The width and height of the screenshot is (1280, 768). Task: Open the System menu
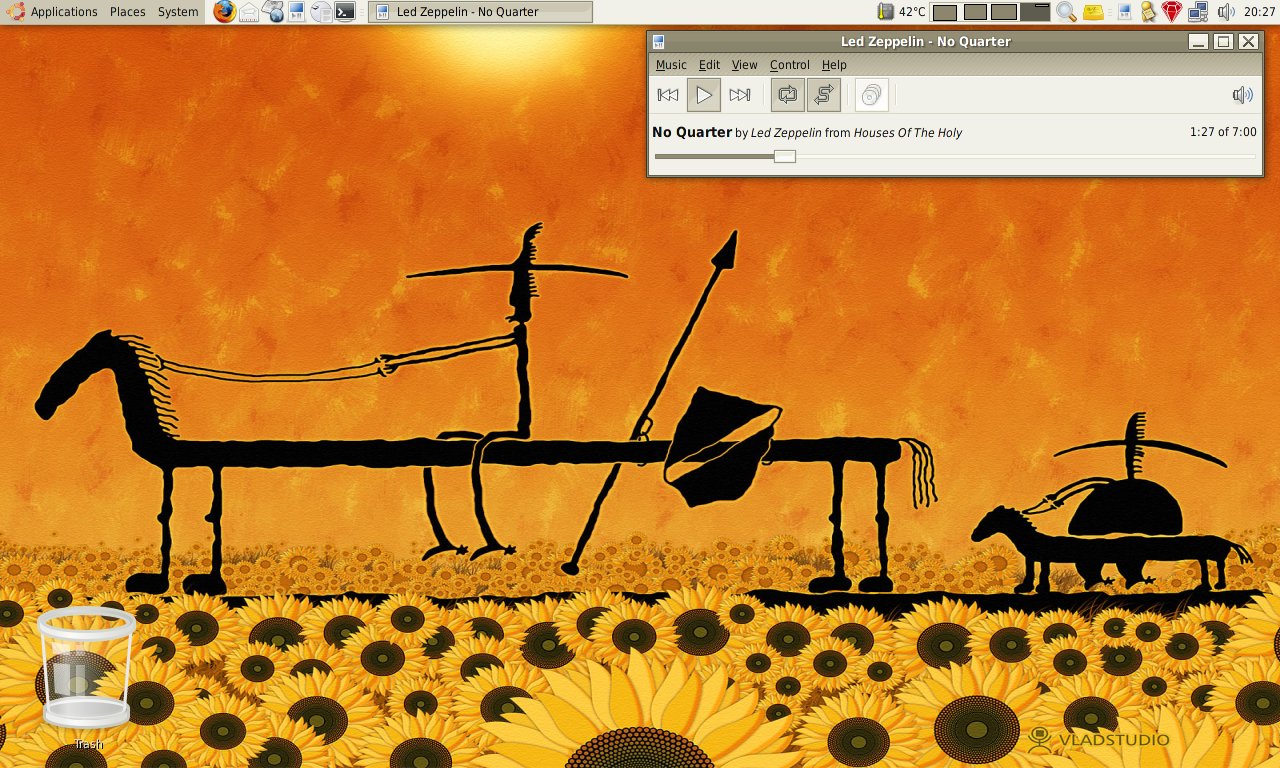point(178,12)
